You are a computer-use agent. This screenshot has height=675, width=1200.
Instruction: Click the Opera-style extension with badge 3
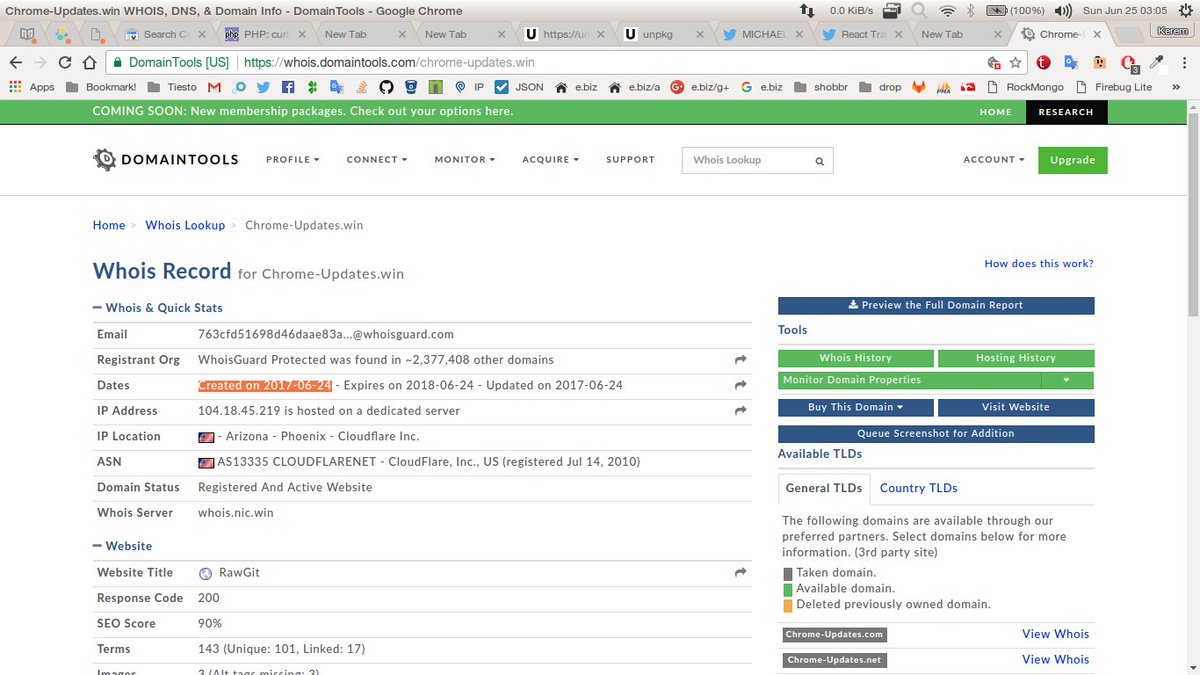1128,62
